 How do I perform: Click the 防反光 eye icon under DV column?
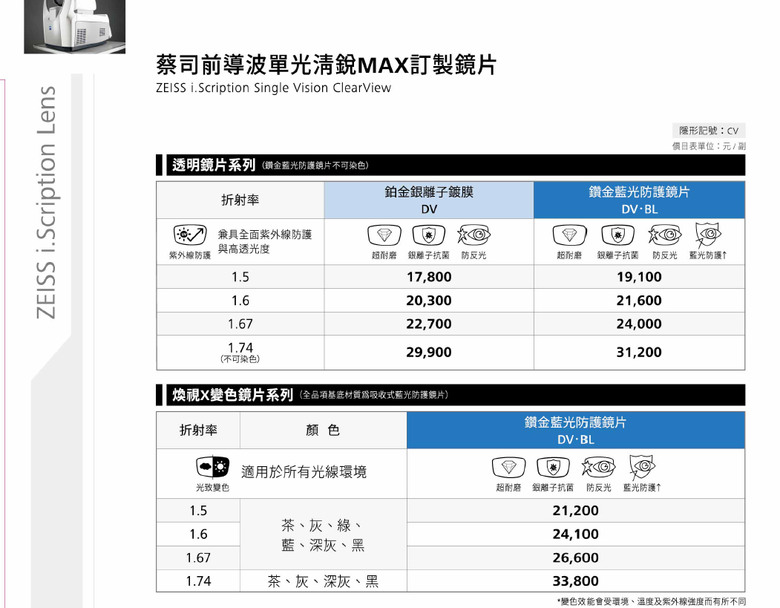(x=474, y=234)
